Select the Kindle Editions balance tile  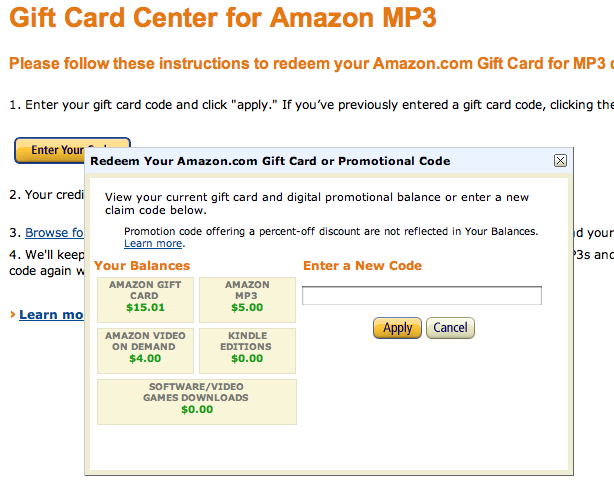click(x=247, y=350)
